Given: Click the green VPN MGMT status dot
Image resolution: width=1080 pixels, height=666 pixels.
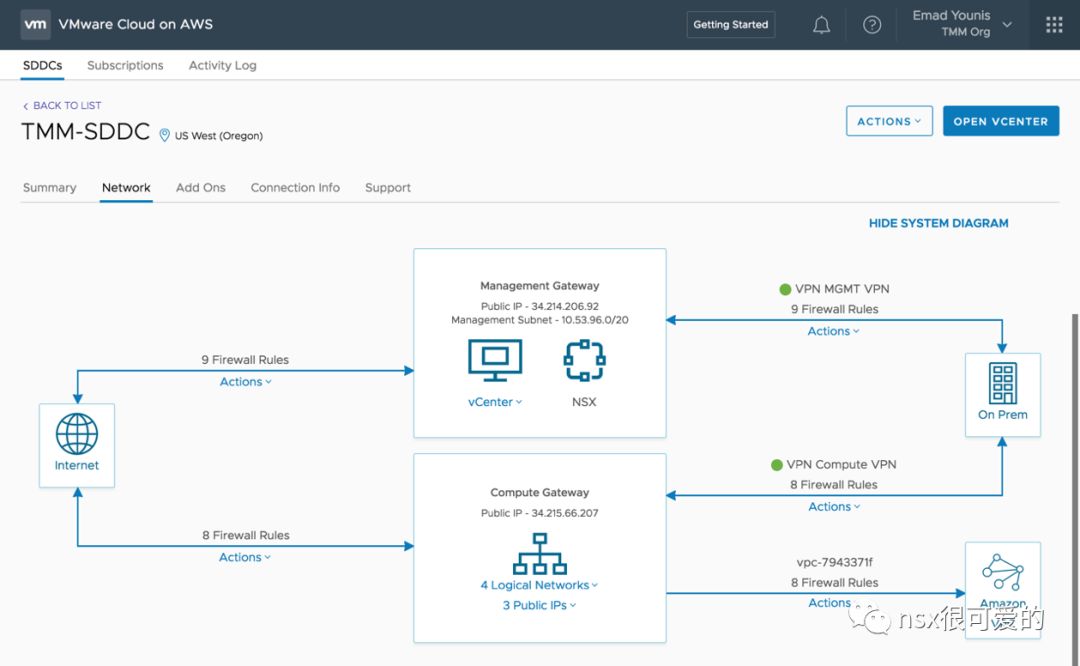Looking at the screenshot, I should pos(785,289).
